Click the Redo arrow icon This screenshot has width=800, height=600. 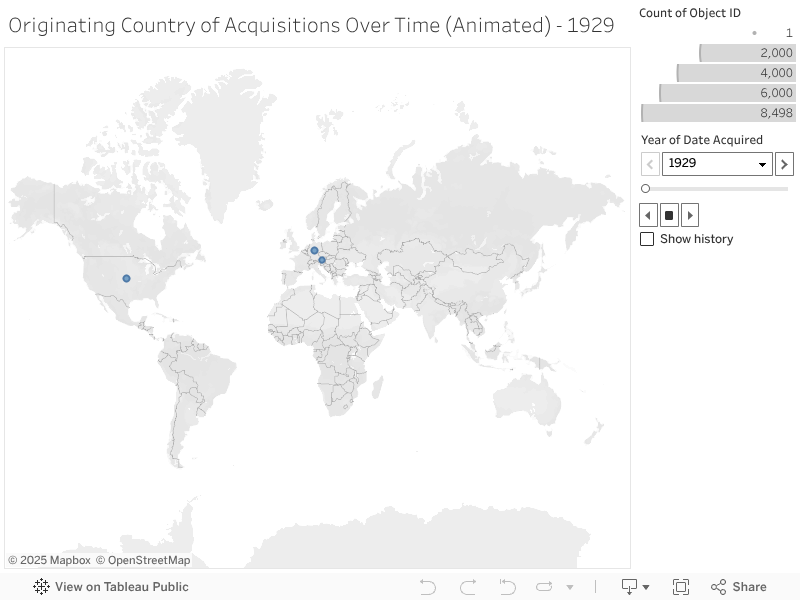468,587
